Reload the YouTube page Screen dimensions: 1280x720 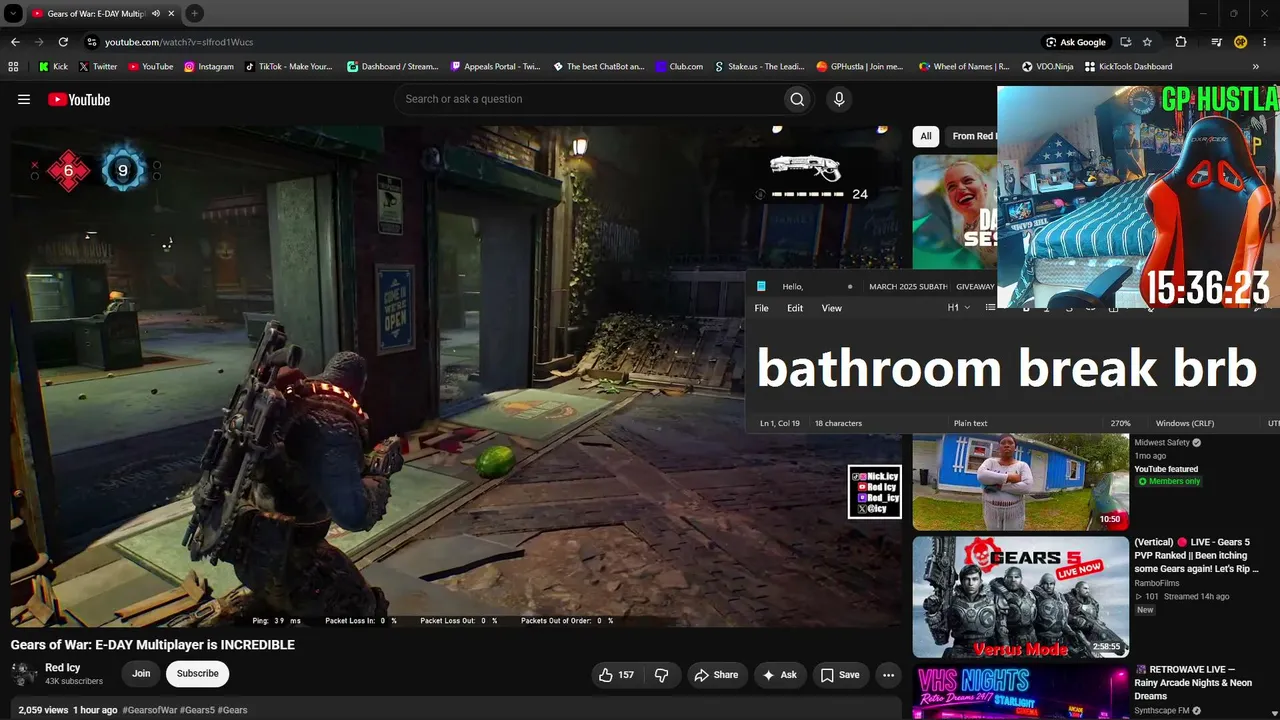point(63,42)
